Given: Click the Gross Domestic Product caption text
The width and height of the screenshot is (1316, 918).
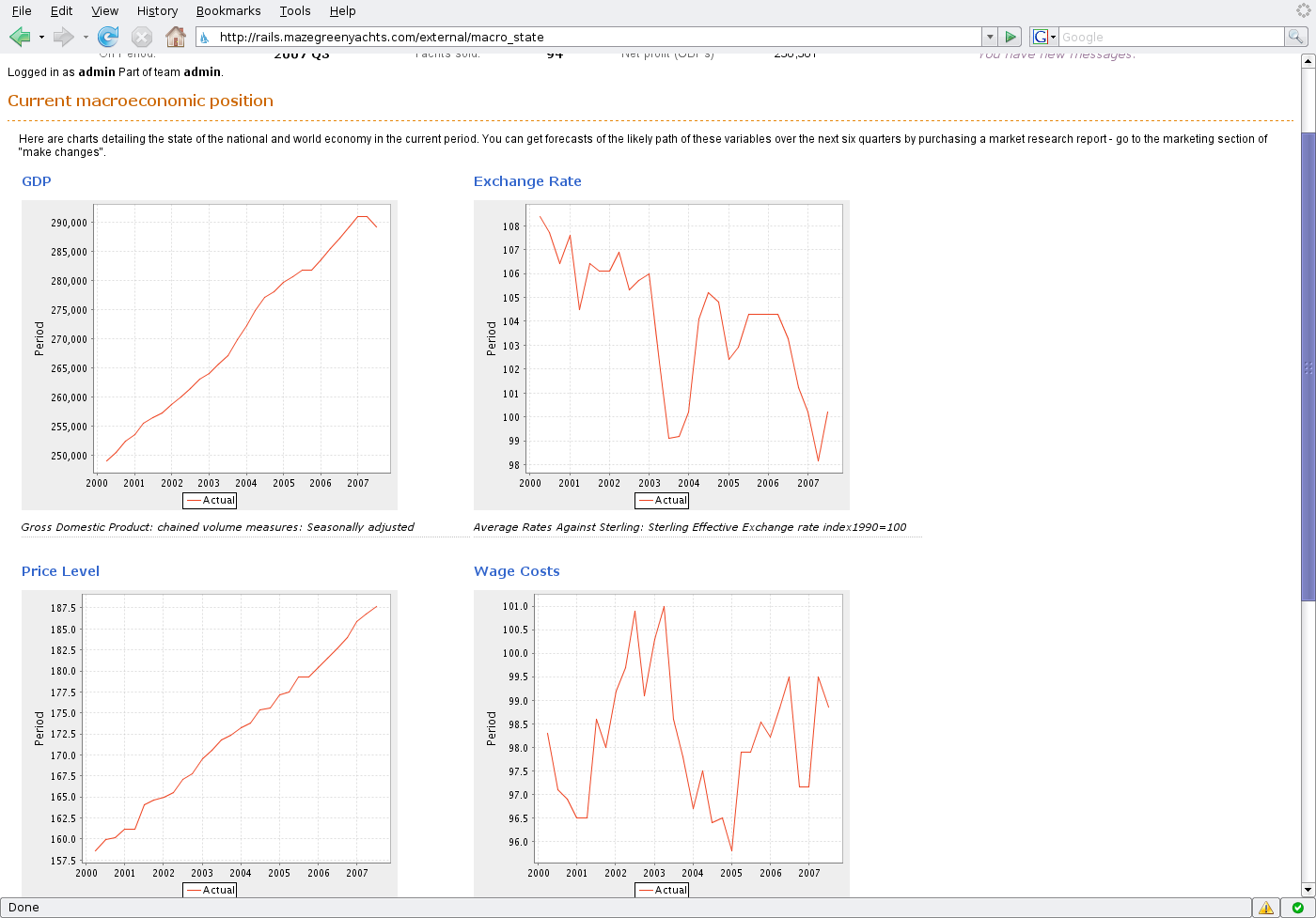Looking at the screenshot, I should [x=217, y=527].
